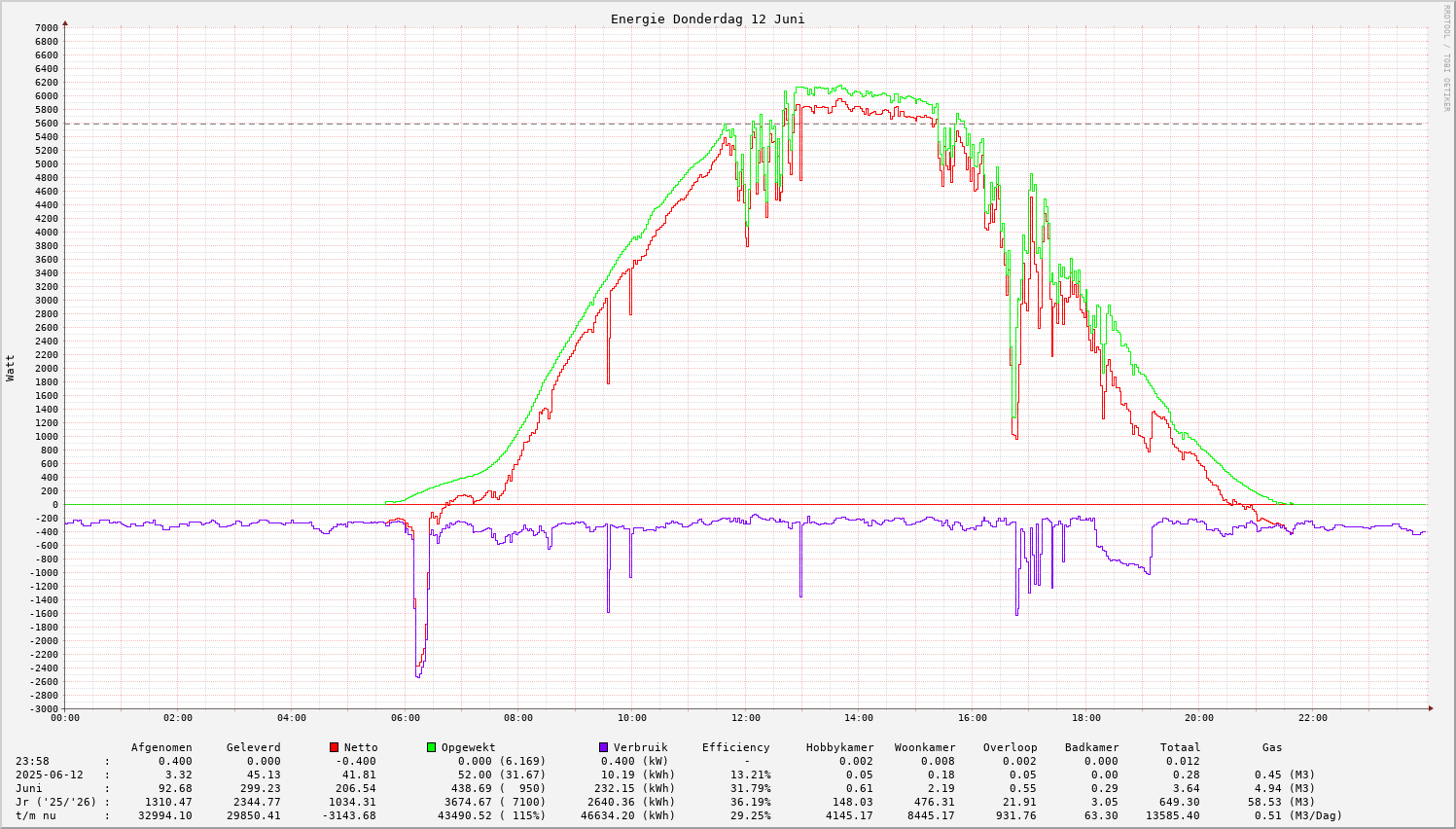Click the Badkamer column header
Viewport: 1456px width, 829px height.
click(x=1091, y=747)
